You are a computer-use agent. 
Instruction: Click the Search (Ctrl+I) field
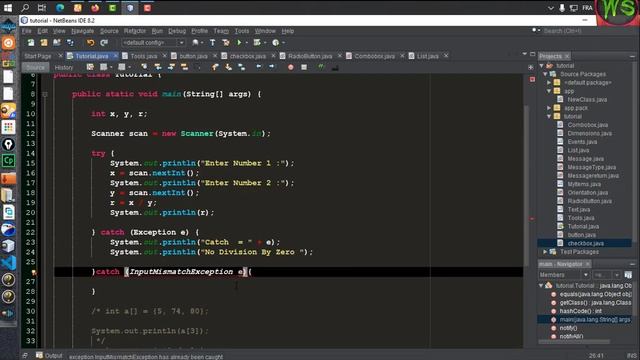[562, 31]
